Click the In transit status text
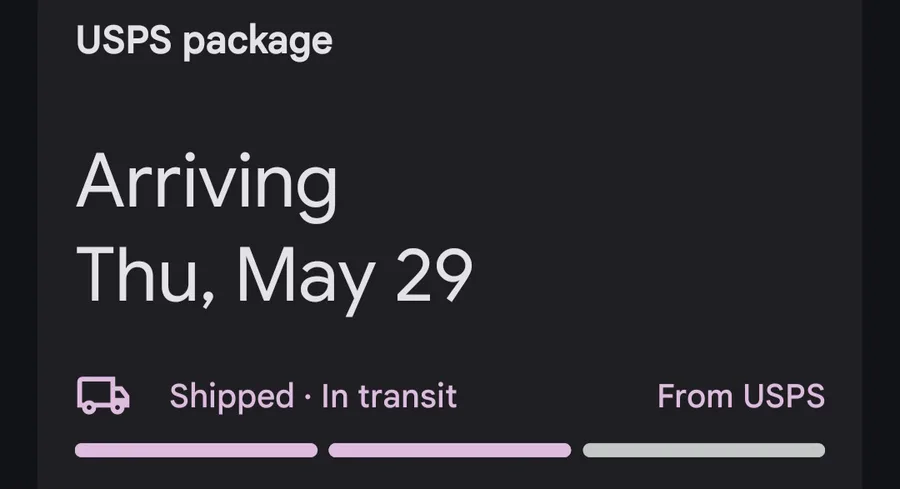Viewport: 900px width, 489px height. click(x=389, y=396)
